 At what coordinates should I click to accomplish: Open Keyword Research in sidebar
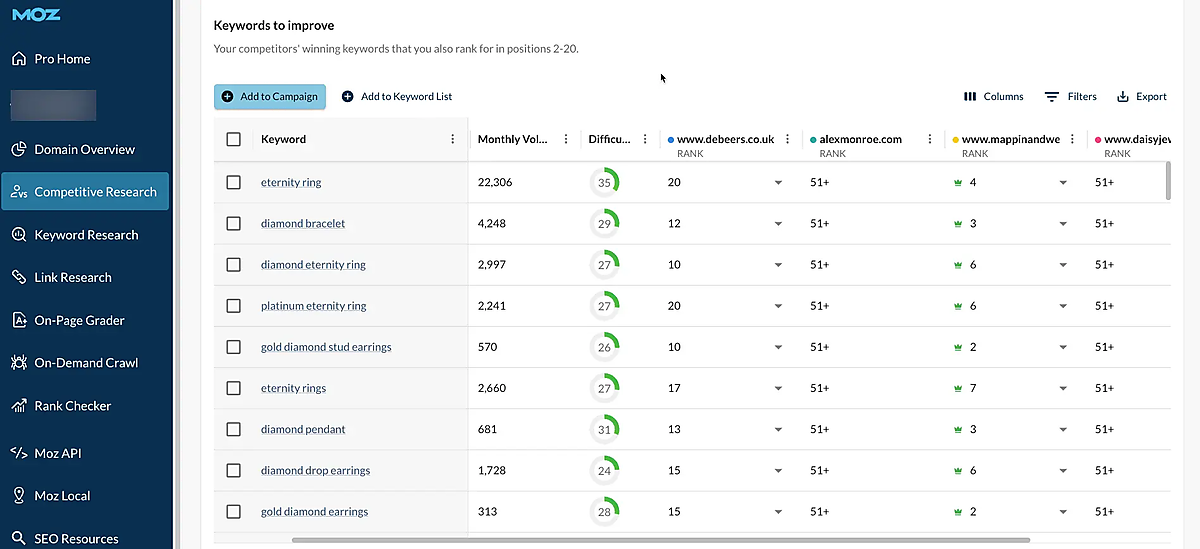pyautogui.click(x=86, y=235)
